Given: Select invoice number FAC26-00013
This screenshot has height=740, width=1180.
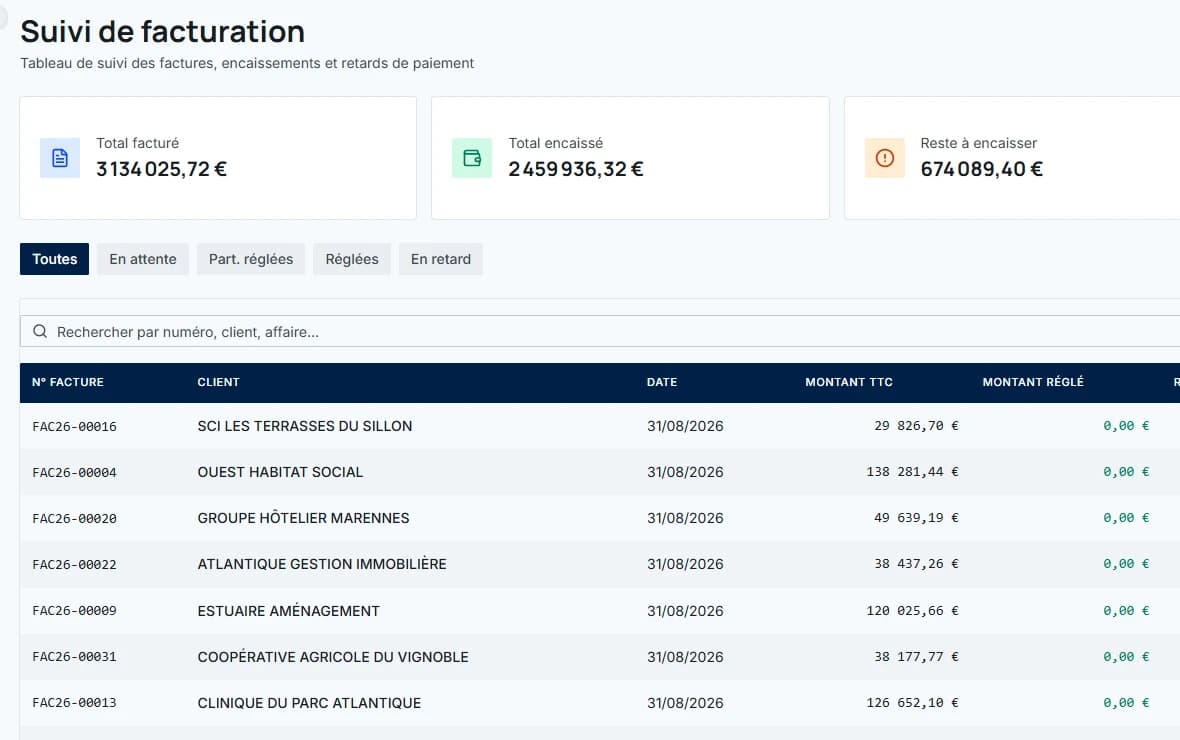Looking at the screenshot, I should coord(75,702).
